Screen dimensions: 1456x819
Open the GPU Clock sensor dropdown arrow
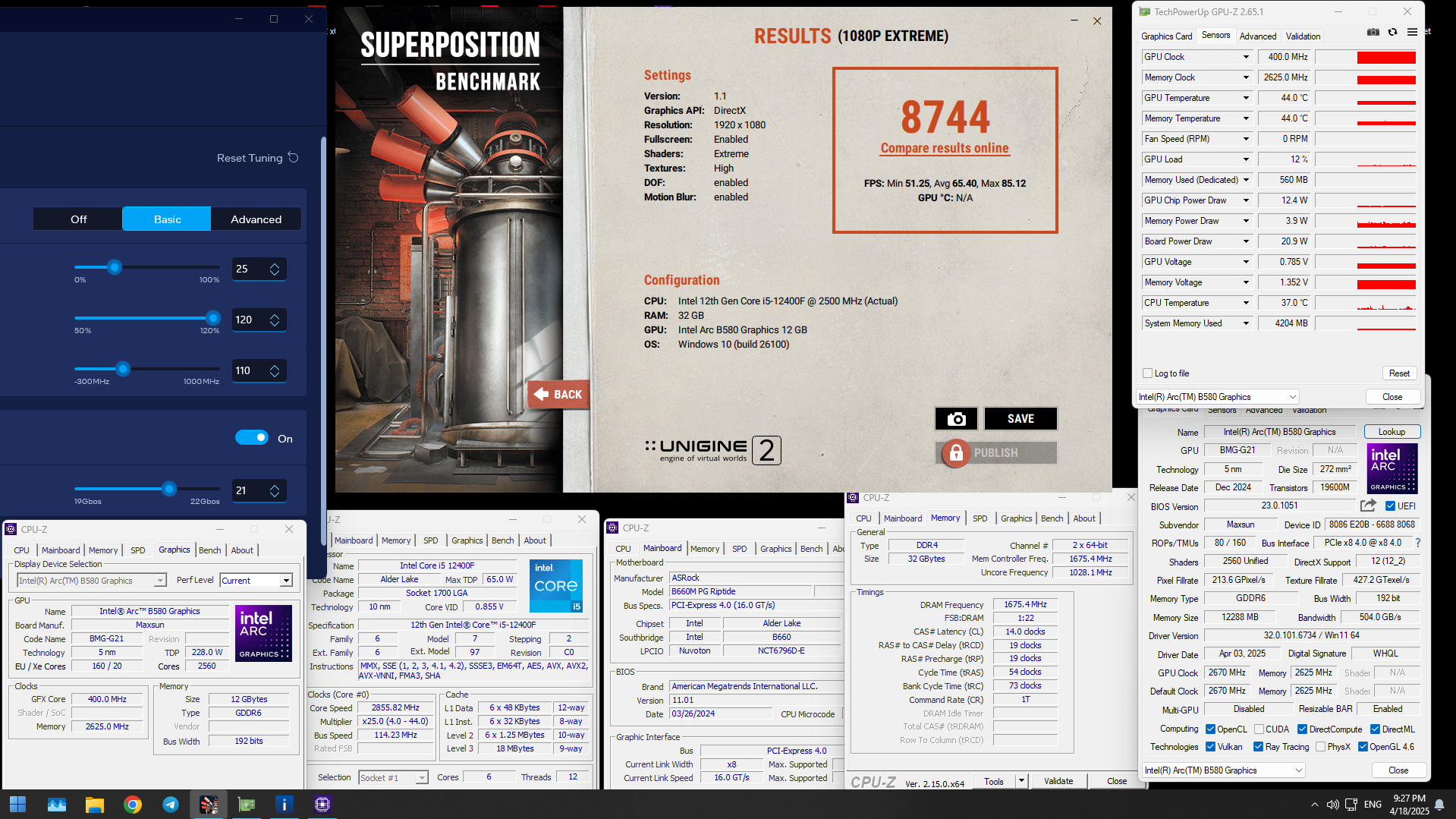click(1246, 57)
